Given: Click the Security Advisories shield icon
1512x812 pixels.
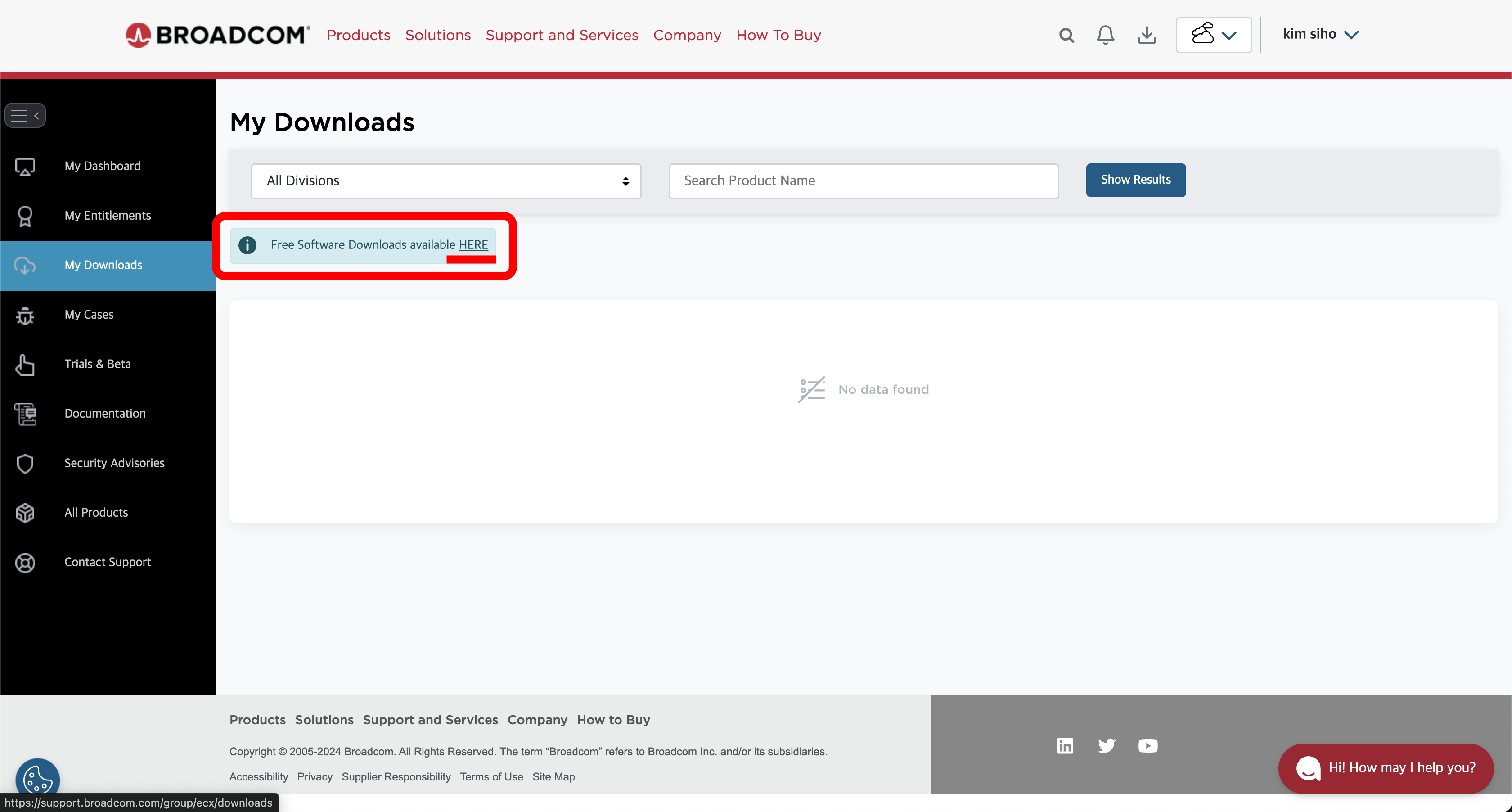Looking at the screenshot, I should click(x=25, y=464).
